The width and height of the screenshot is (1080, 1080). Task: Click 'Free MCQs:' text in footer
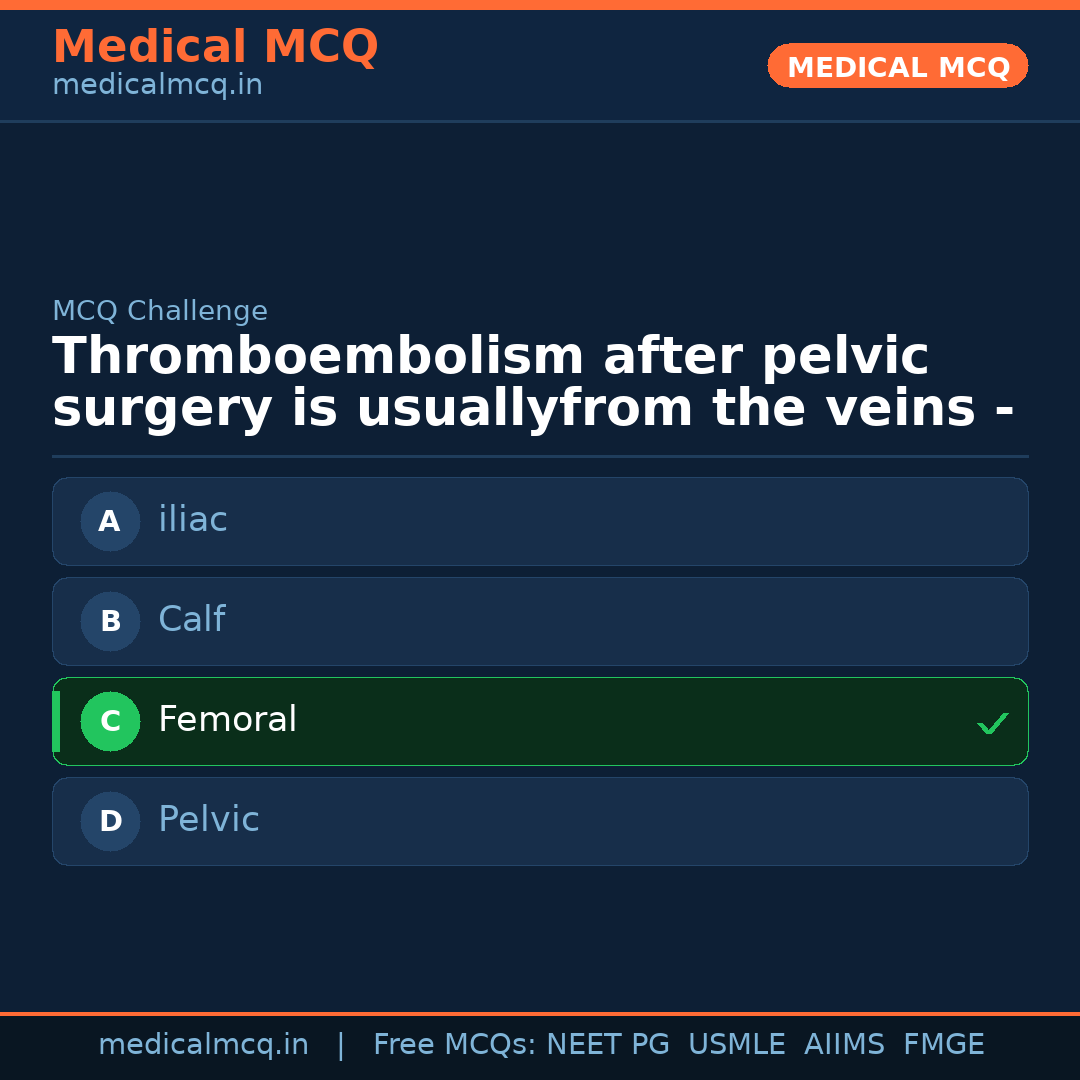click(x=455, y=1045)
